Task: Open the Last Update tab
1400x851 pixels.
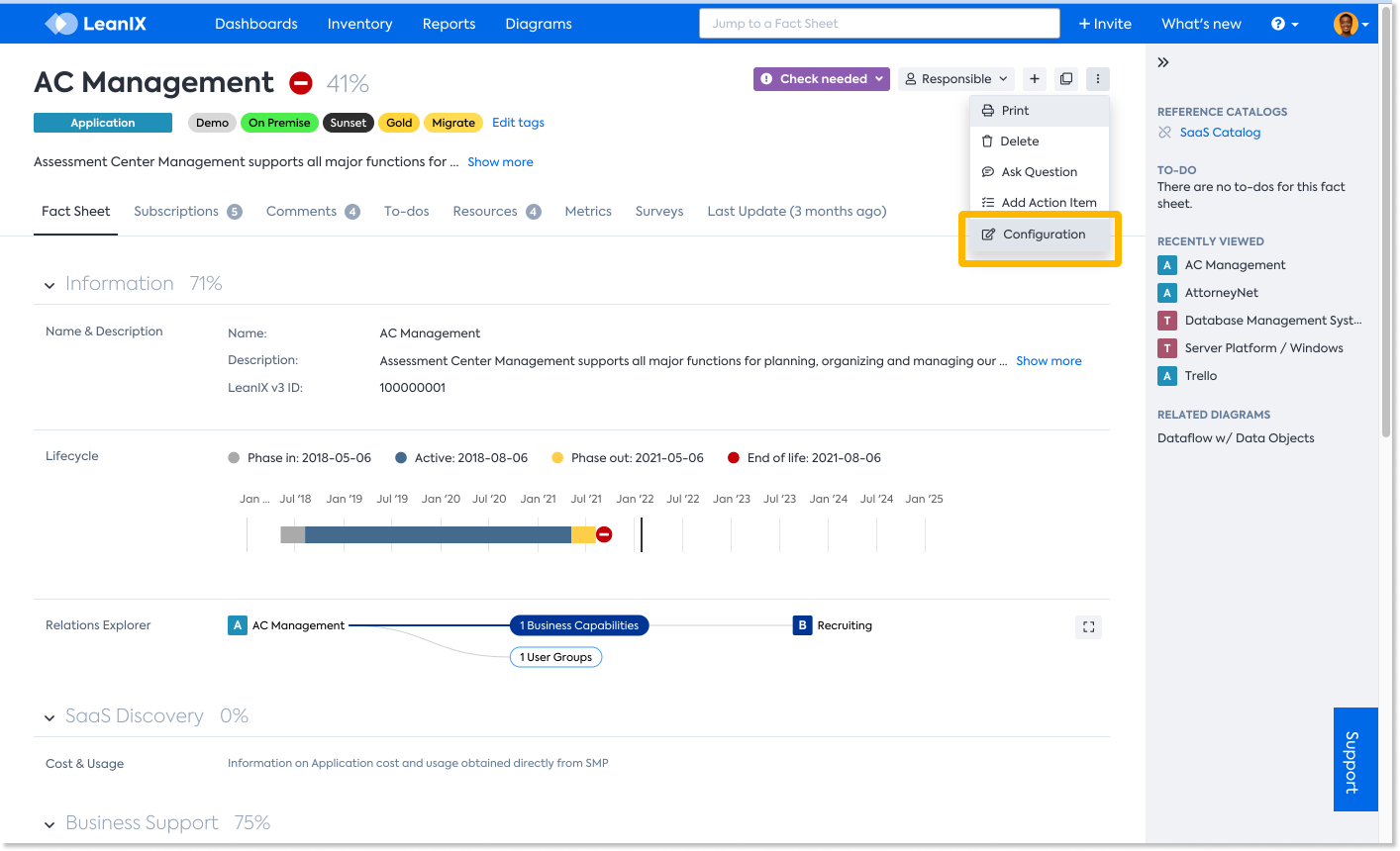Action: tap(797, 212)
